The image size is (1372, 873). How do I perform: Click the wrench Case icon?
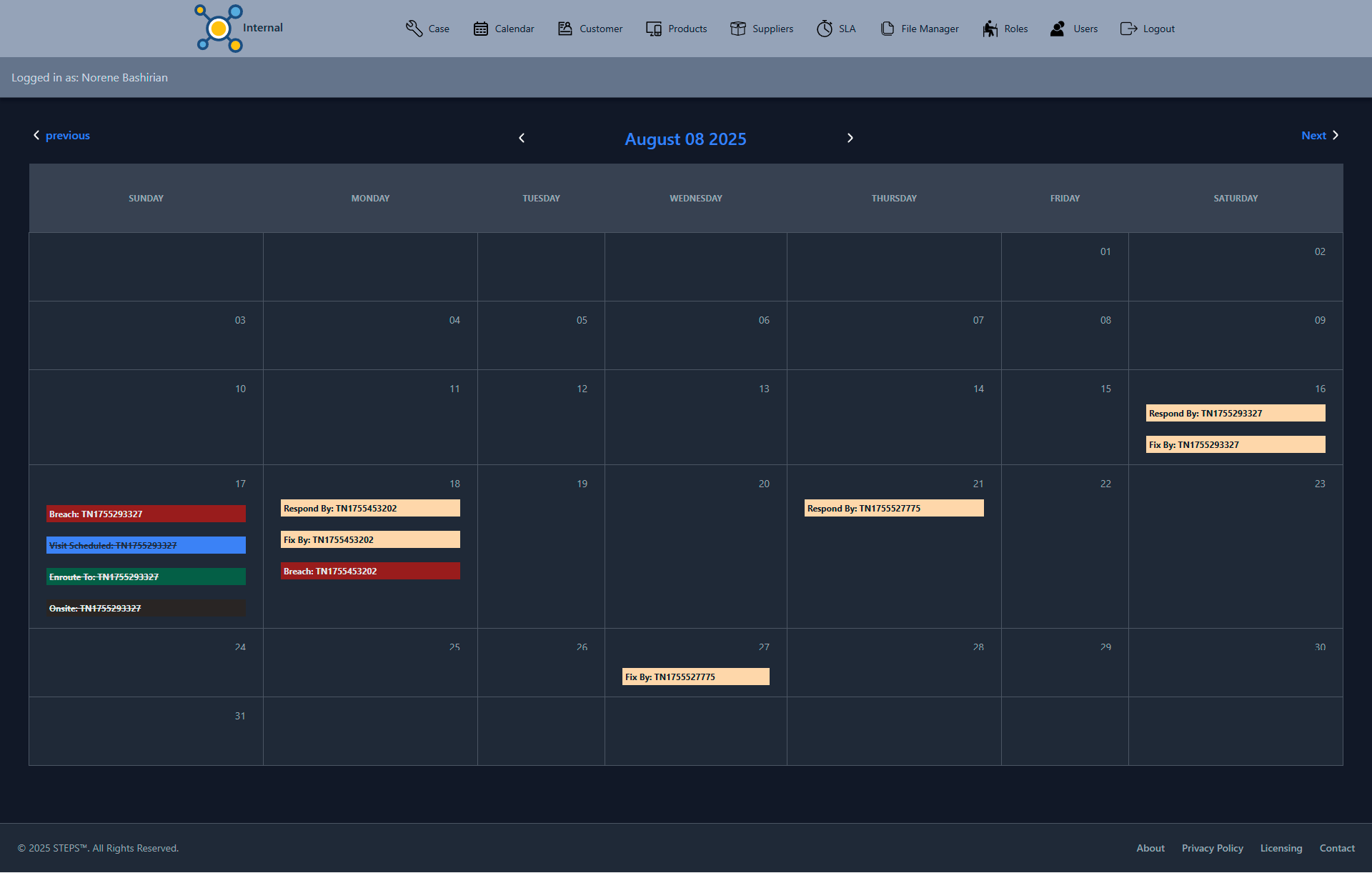pos(414,29)
